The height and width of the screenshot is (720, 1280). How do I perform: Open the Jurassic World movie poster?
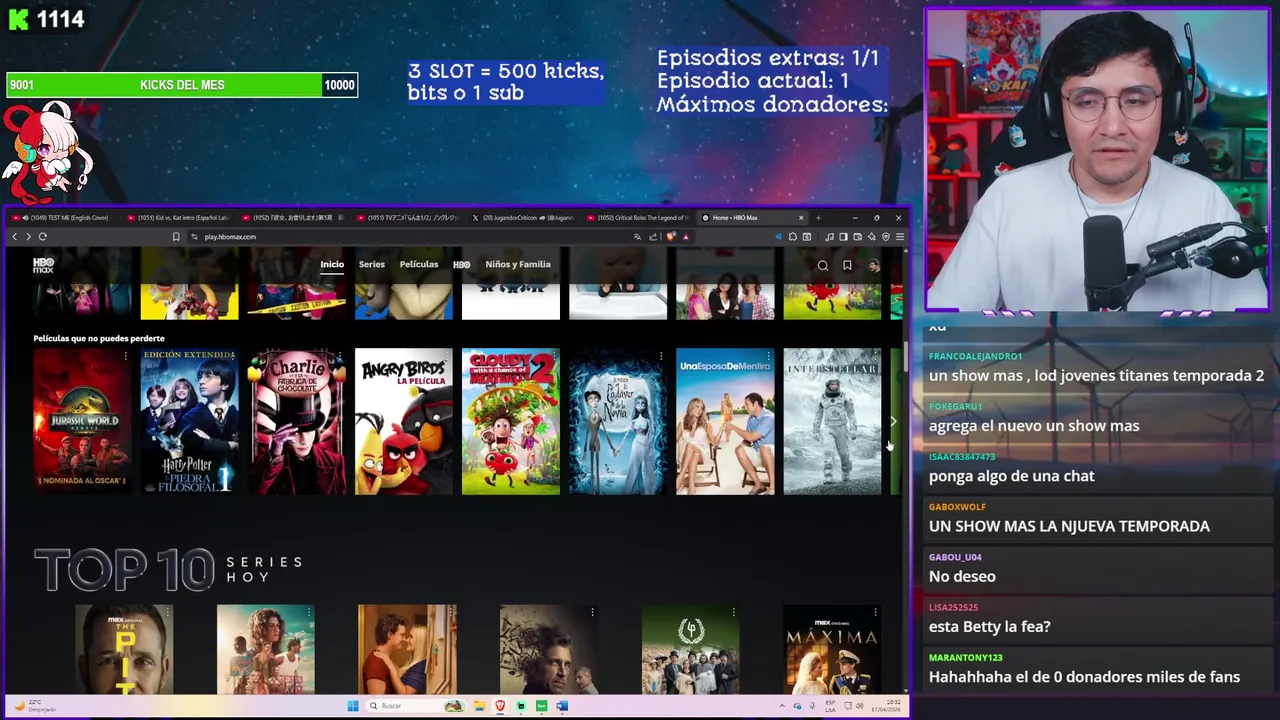[x=82, y=421]
